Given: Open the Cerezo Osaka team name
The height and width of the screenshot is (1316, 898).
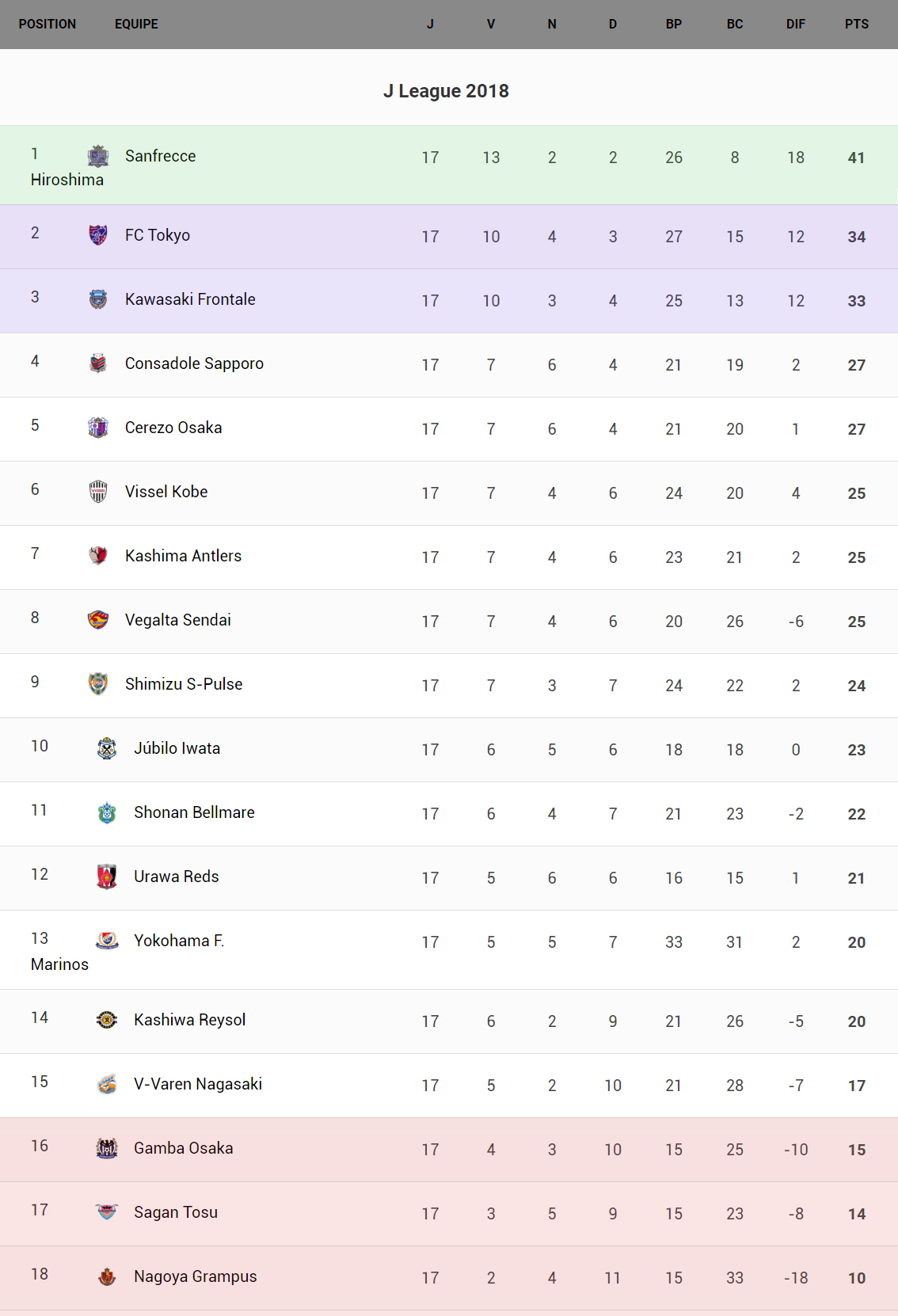Looking at the screenshot, I should (x=173, y=428).
